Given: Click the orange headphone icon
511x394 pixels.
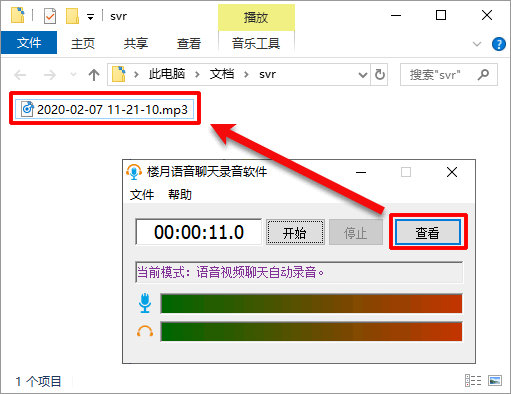Looking at the screenshot, I should [145, 331].
